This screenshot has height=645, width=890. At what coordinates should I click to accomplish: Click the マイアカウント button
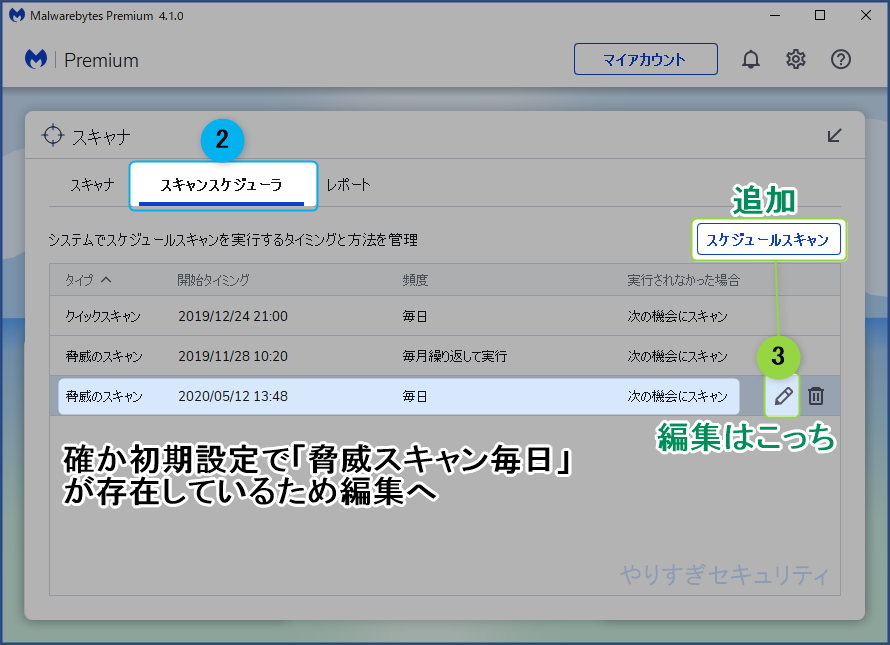click(645, 59)
